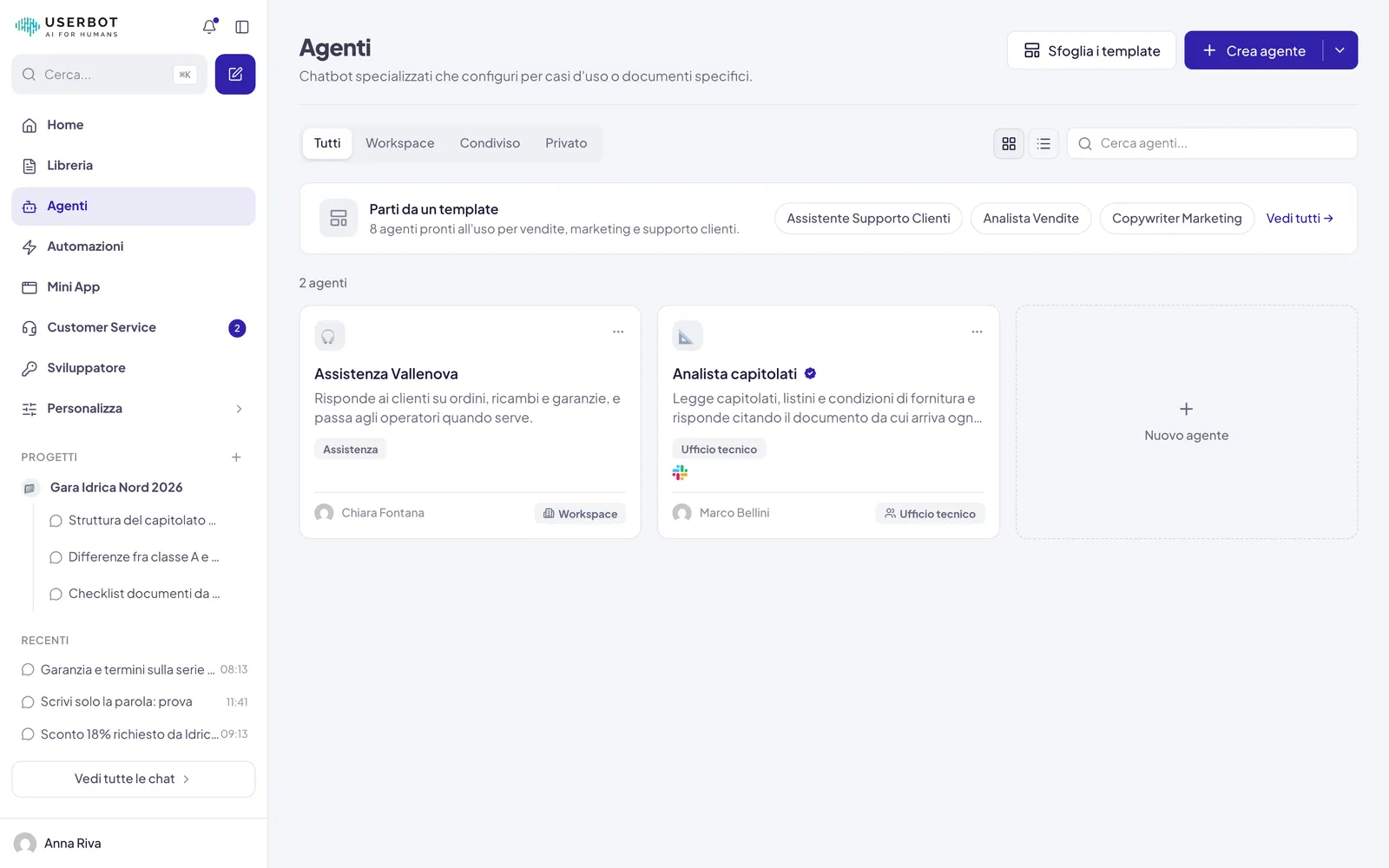This screenshot has width=1389, height=868.
Task: Click the verified badge beside Analista capitolati
Action: [810, 373]
